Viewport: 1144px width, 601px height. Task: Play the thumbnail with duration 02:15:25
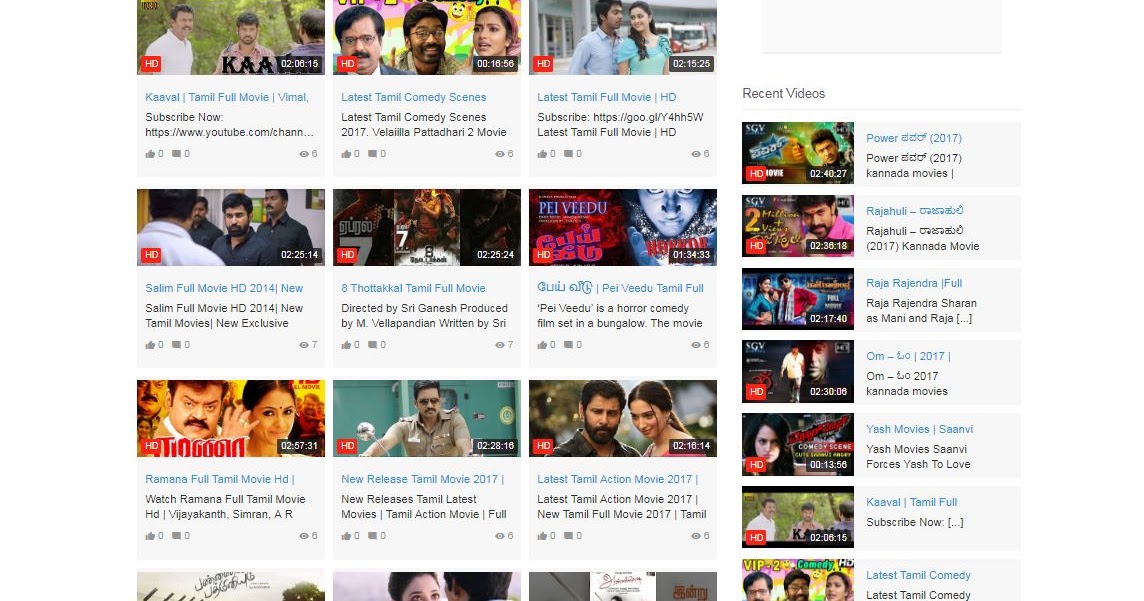(x=622, y=36)
